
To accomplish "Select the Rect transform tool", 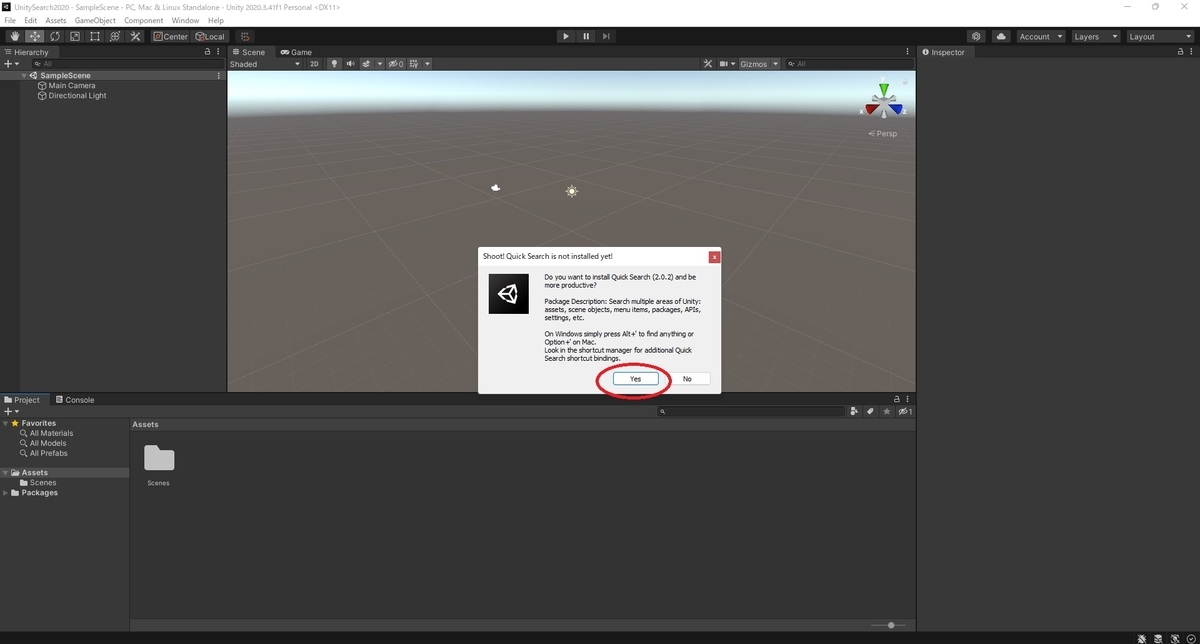I will [95, 36].
